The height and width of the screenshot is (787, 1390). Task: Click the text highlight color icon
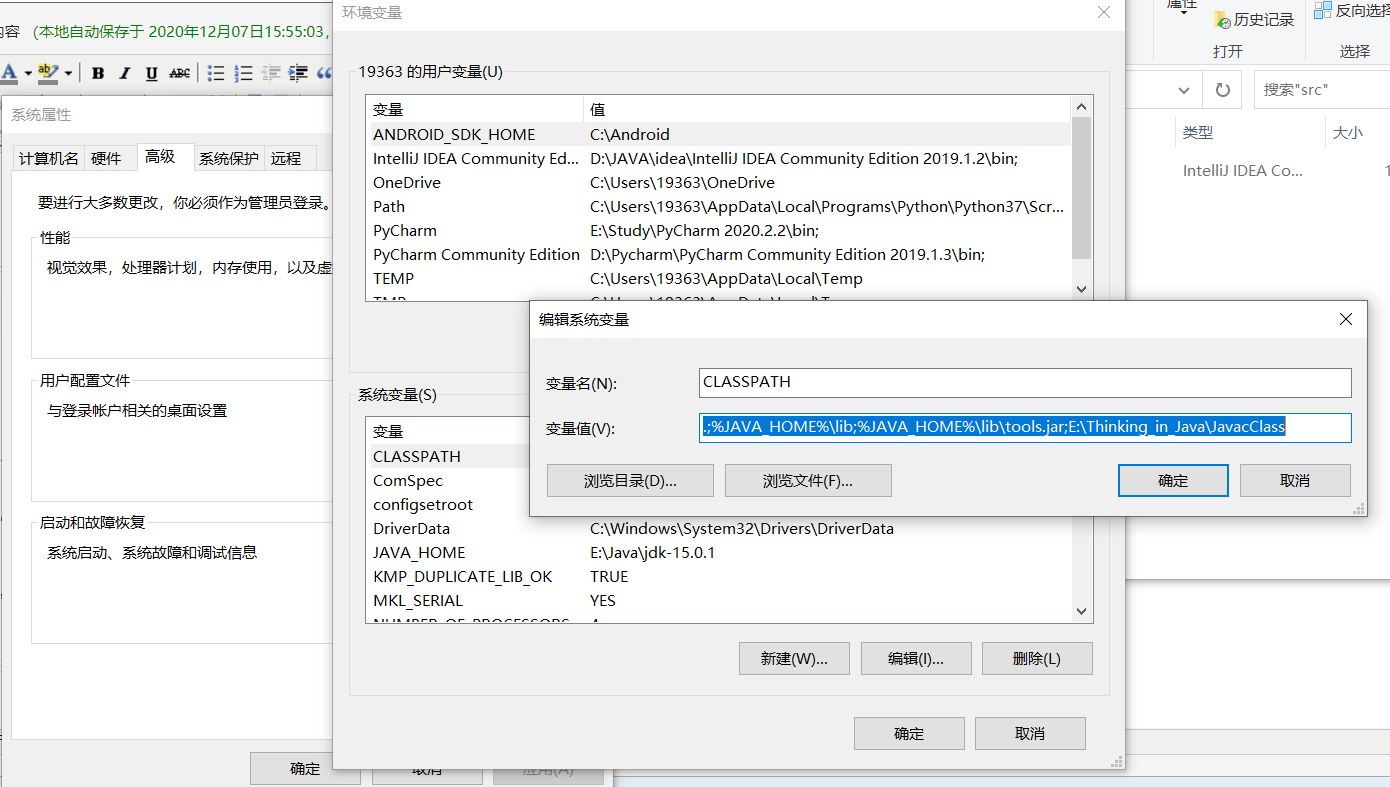[x=47, y=73]
